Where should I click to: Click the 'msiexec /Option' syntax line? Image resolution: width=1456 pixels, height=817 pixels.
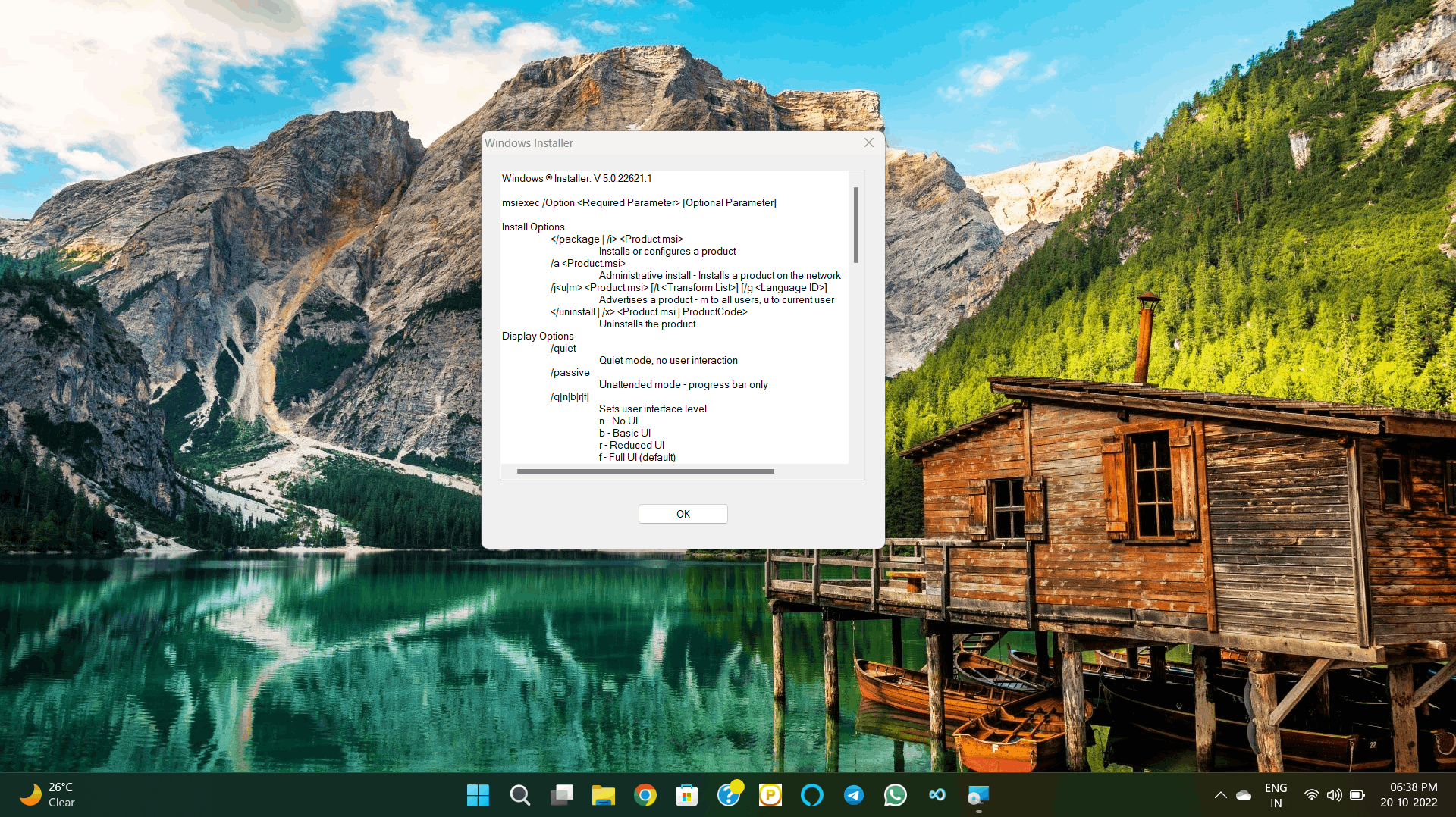(x=639, y=202)
